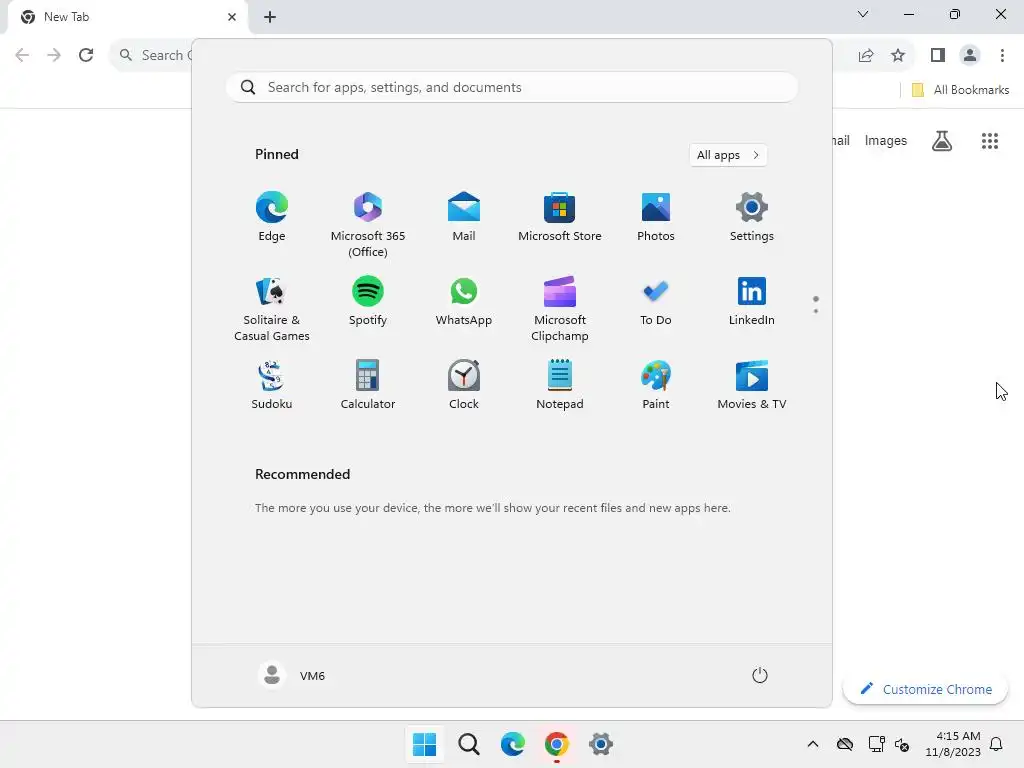Open Chrome's three-dot menu
Image resolution: width=1024 pixels, height=768 pixels.
point(1002,56)
